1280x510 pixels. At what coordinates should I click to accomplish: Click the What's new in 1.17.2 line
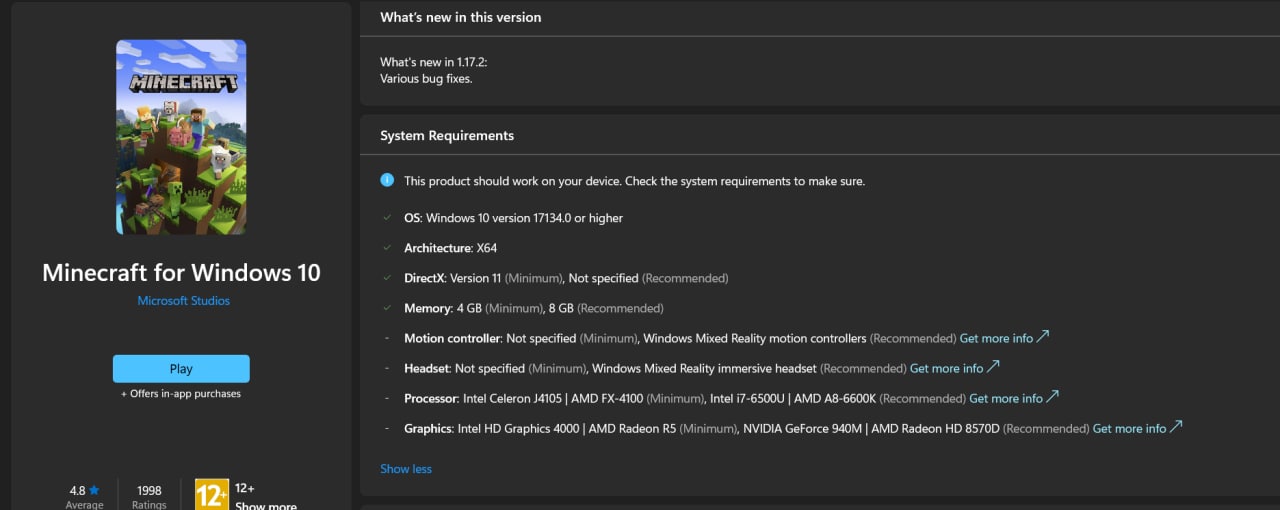pyautogui.click(x=434, y=62)
